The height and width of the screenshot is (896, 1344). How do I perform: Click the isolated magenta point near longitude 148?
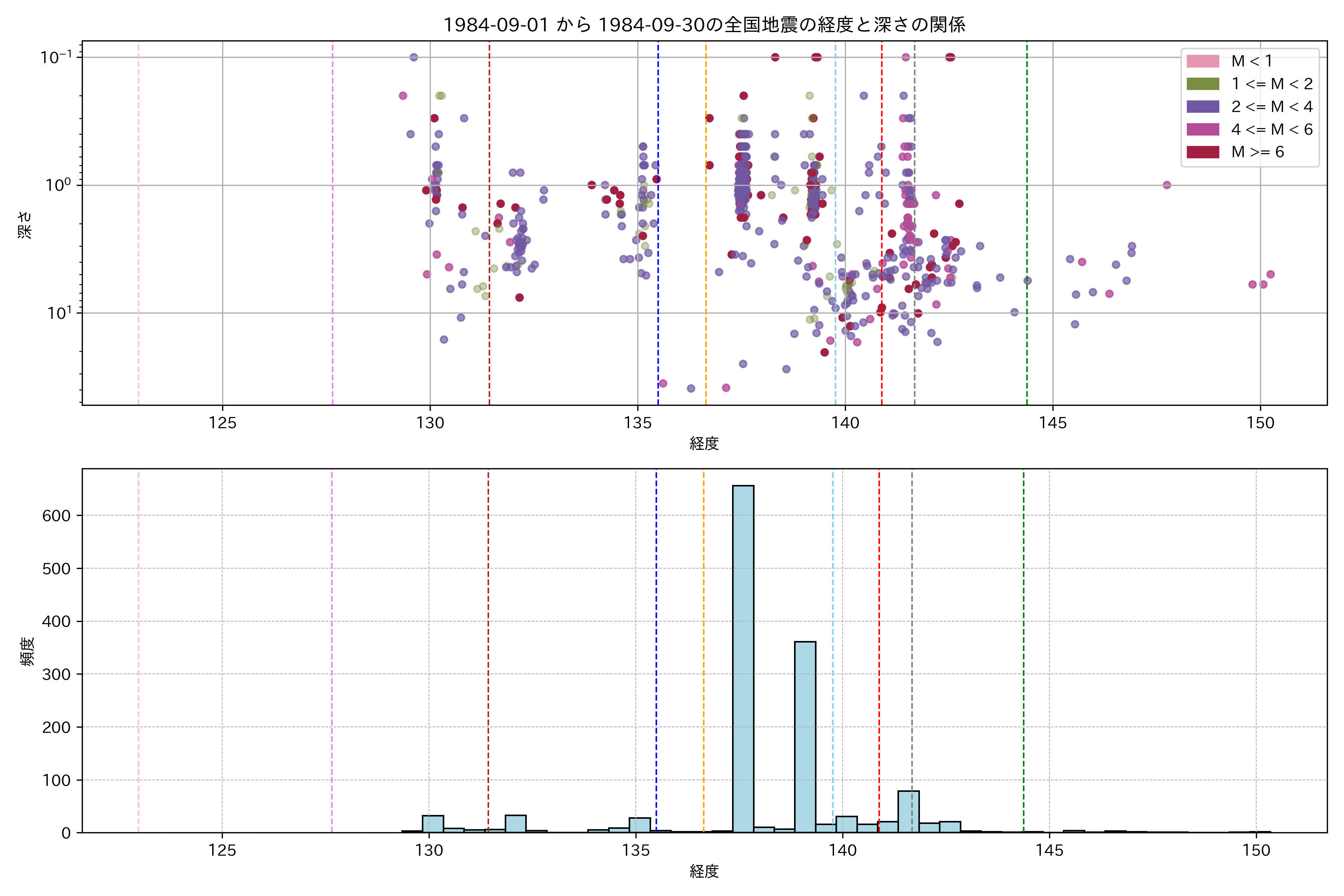coord(1167,185)
